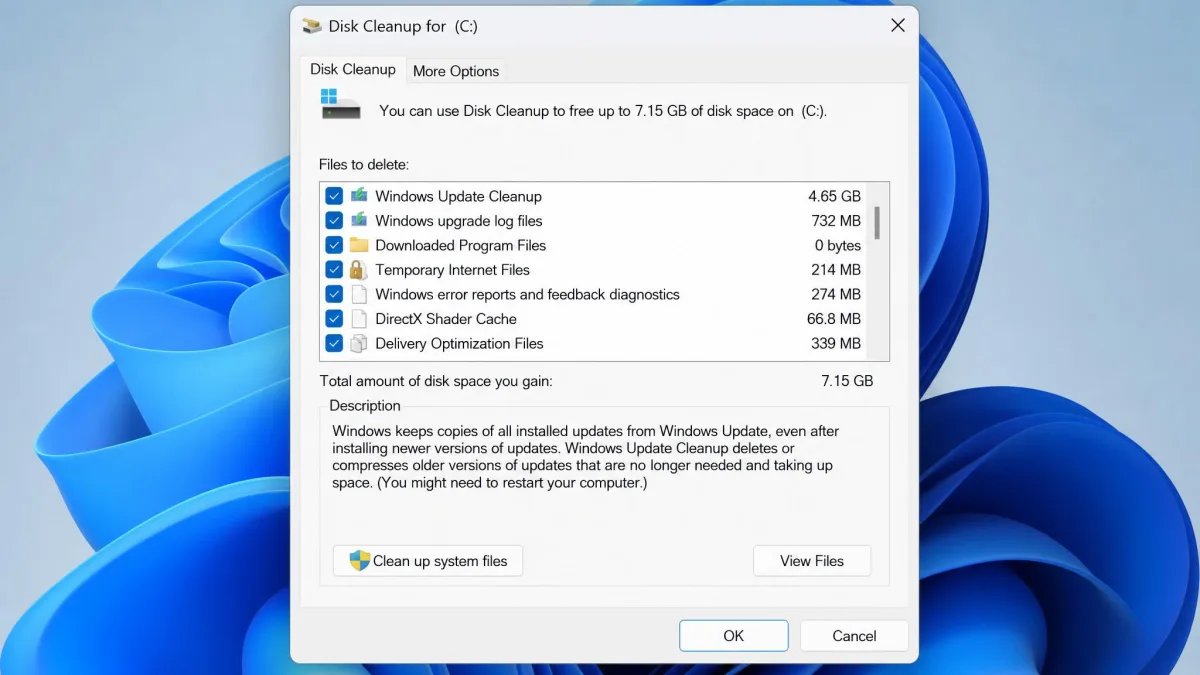Switch to the More Options tab

click(456, 71)
